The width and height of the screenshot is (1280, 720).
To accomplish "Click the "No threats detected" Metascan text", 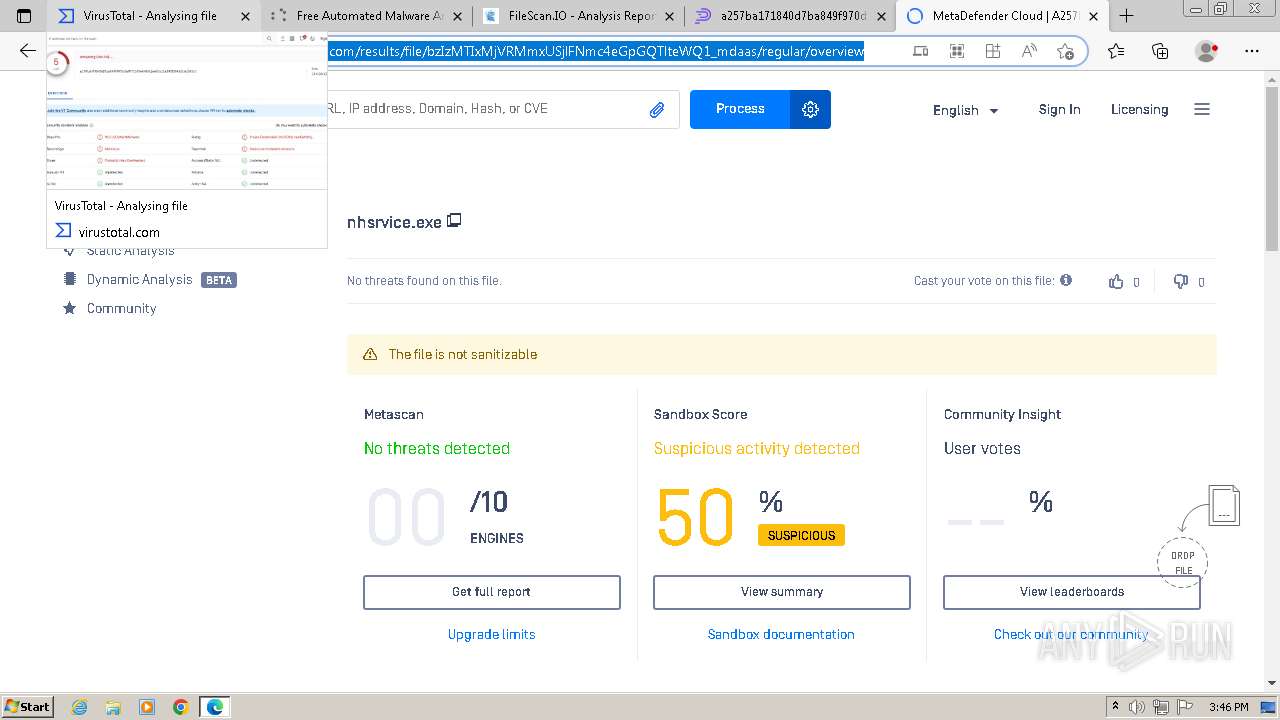I will 437,448.
